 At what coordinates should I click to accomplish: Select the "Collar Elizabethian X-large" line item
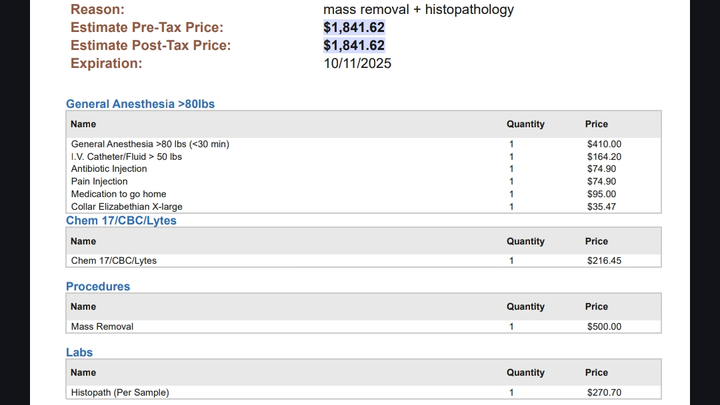coord(126,207)
